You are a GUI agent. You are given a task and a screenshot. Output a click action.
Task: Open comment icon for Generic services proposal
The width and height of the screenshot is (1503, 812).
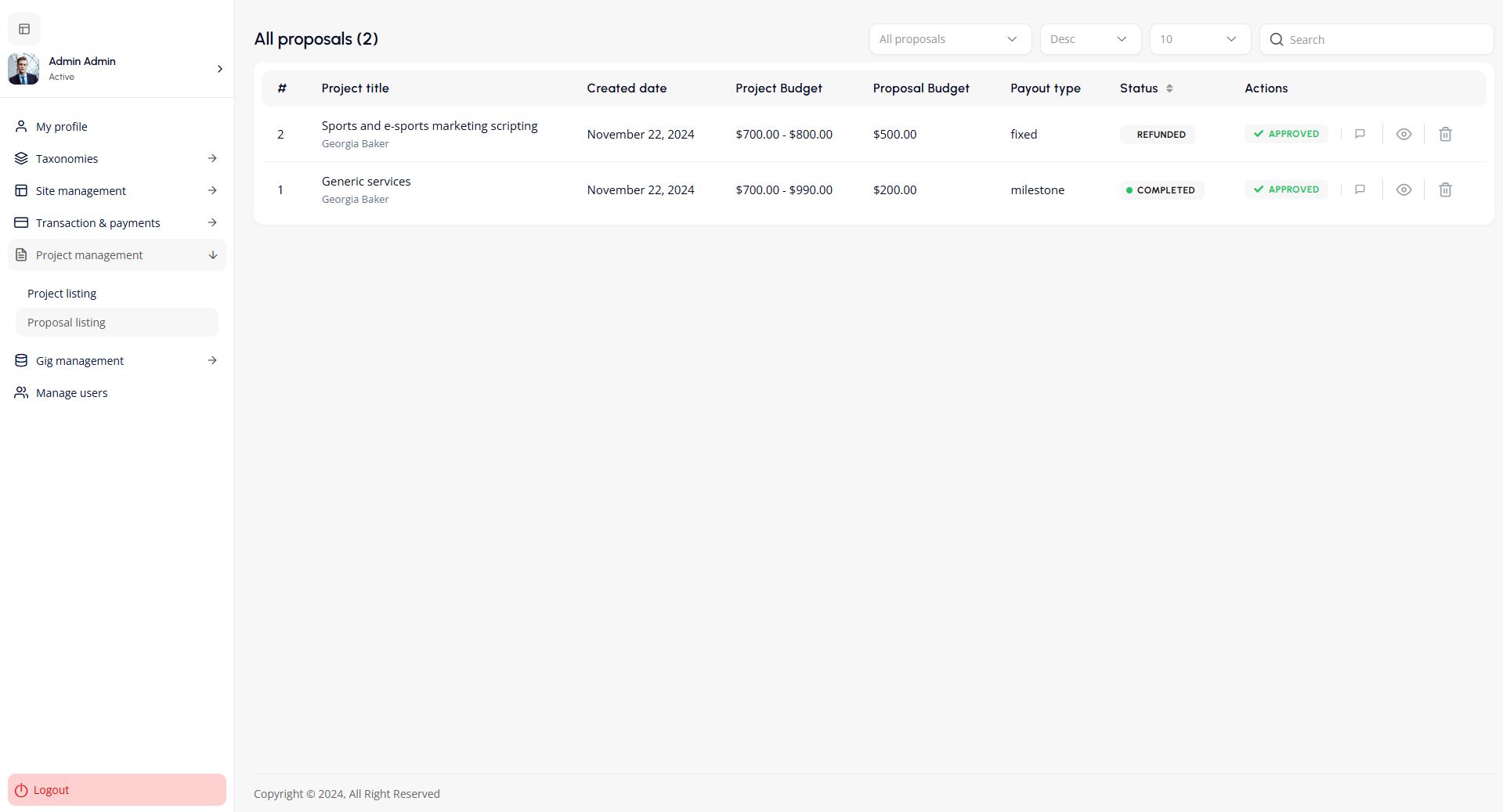click(x=1360, y=189)
